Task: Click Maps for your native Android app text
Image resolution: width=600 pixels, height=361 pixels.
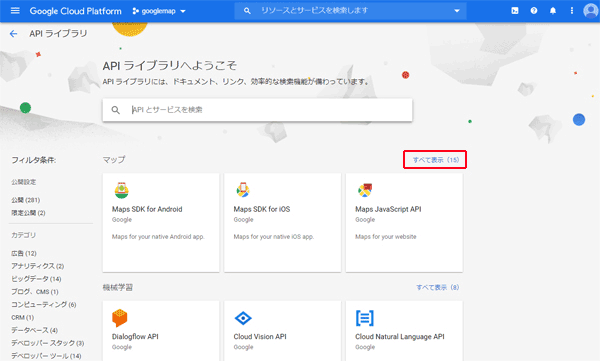Action: click(158, 237)
